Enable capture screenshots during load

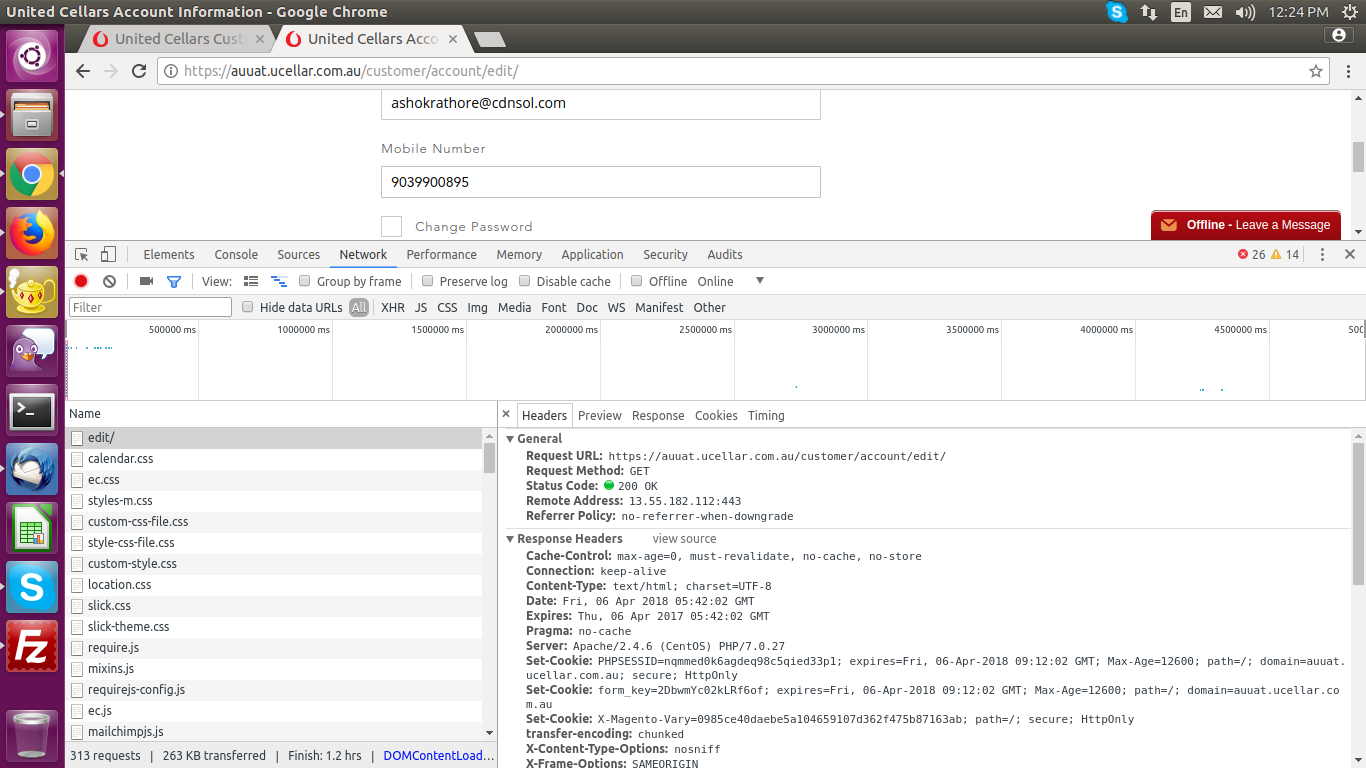[x=145, y=281]
